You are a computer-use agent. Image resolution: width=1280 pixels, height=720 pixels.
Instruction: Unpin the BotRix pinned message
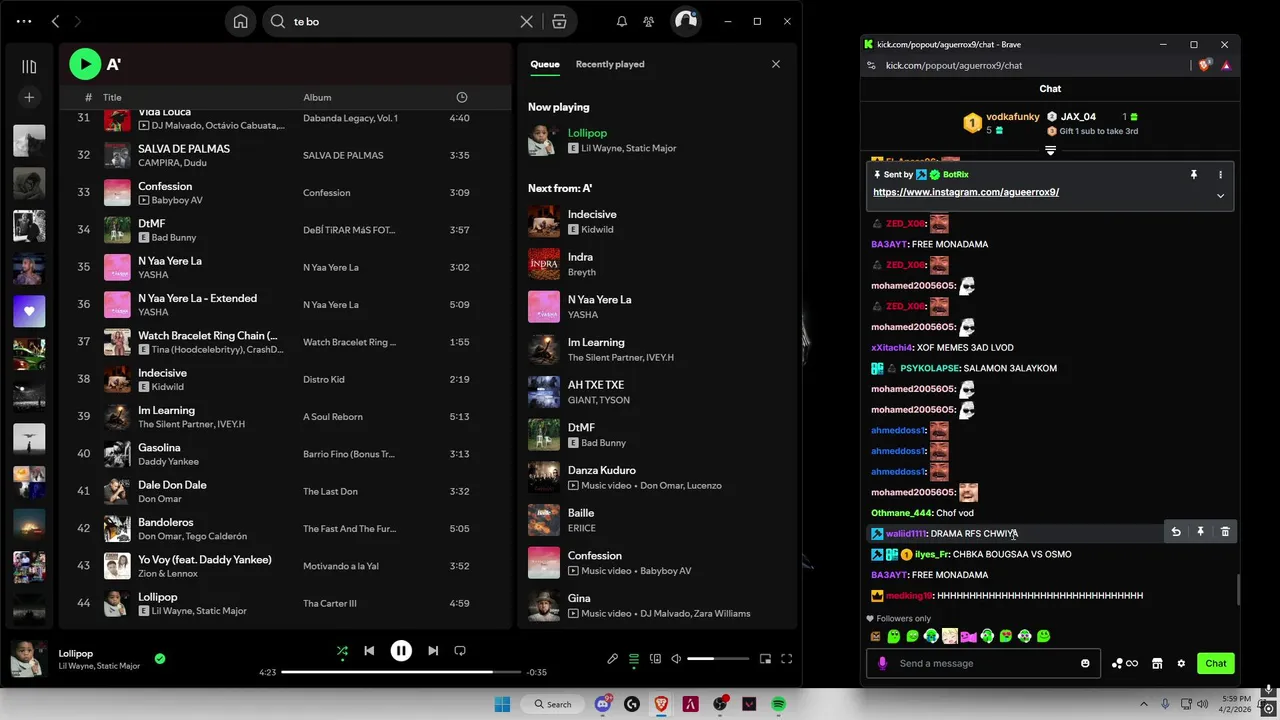(x=1193, y=175)
